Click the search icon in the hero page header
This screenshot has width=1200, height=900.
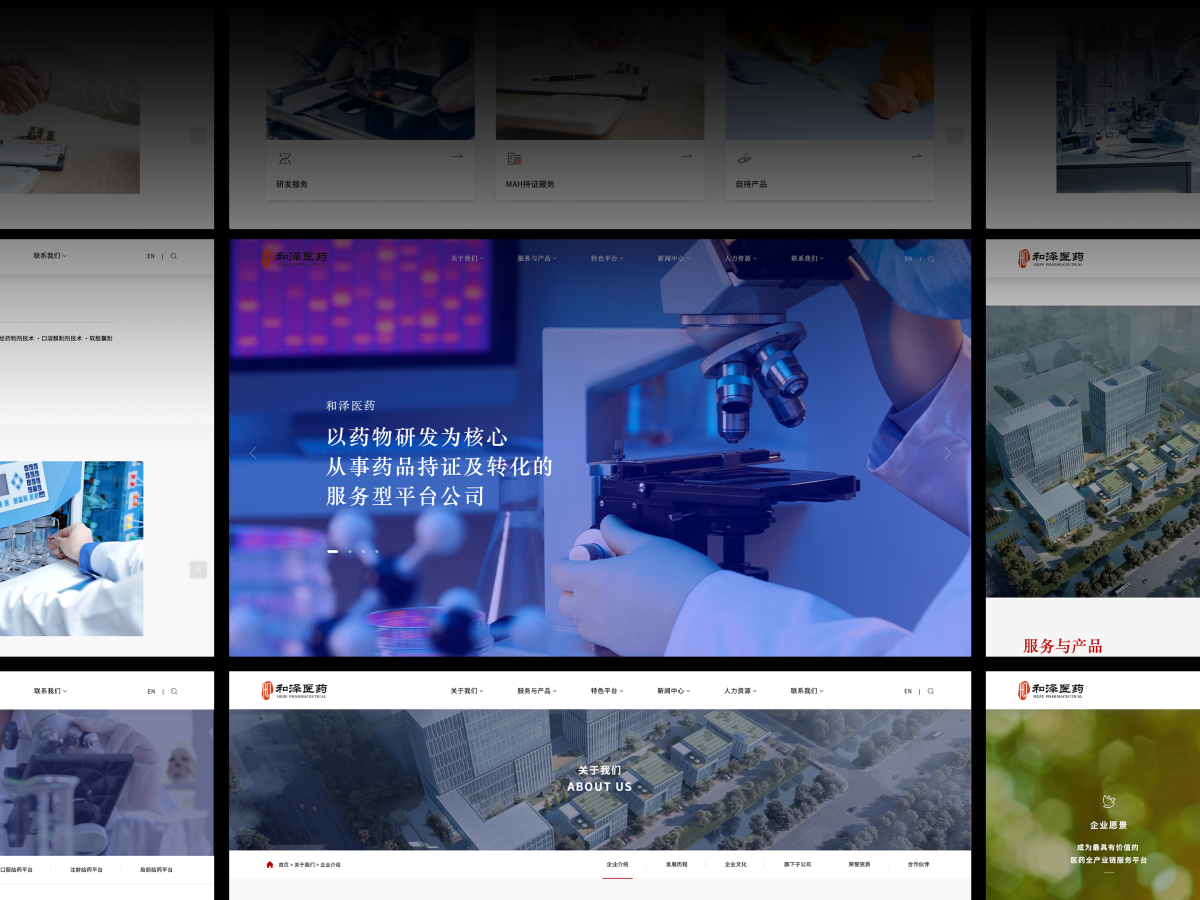point(931,258)
